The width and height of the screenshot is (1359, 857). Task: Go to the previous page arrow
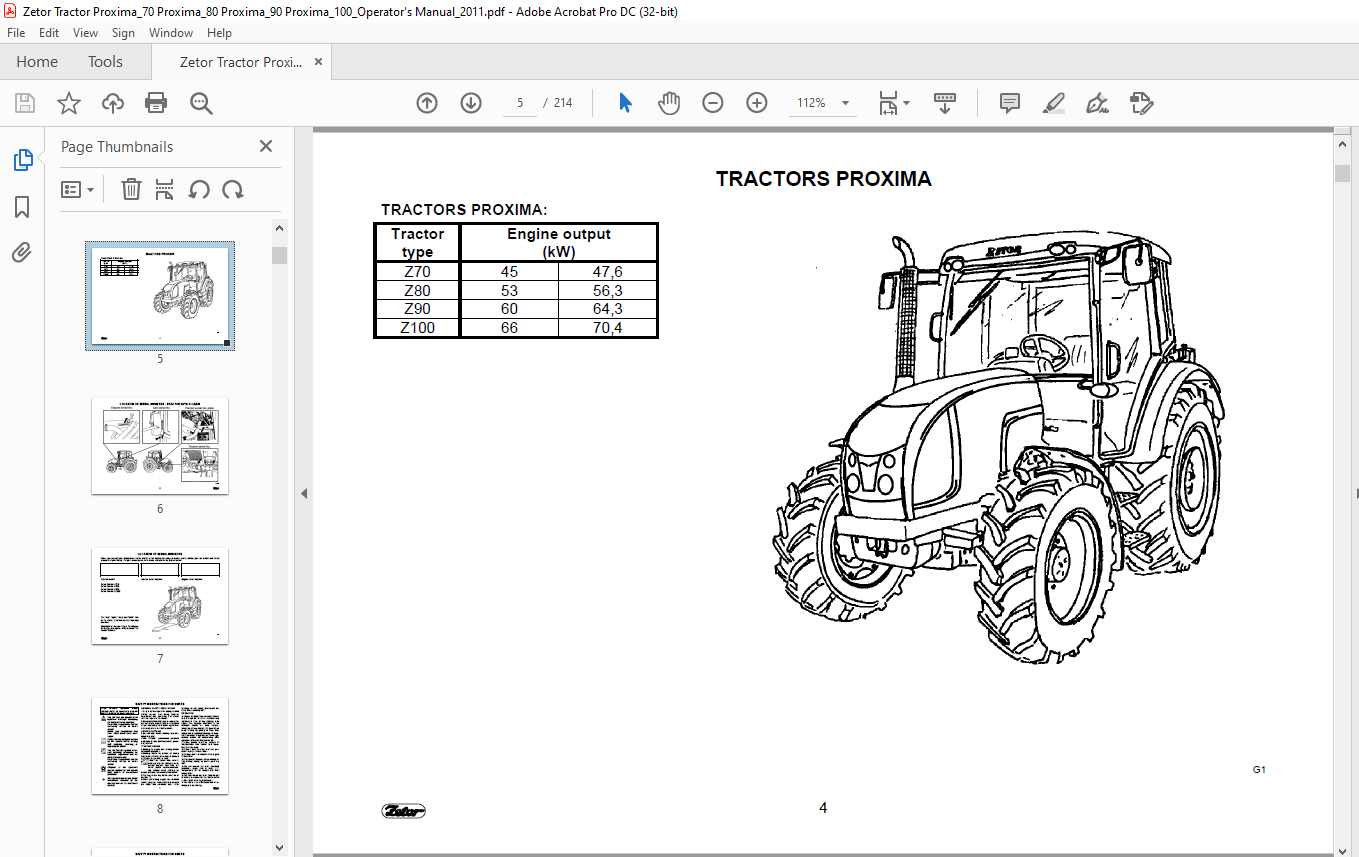click(x=427, y=103)
